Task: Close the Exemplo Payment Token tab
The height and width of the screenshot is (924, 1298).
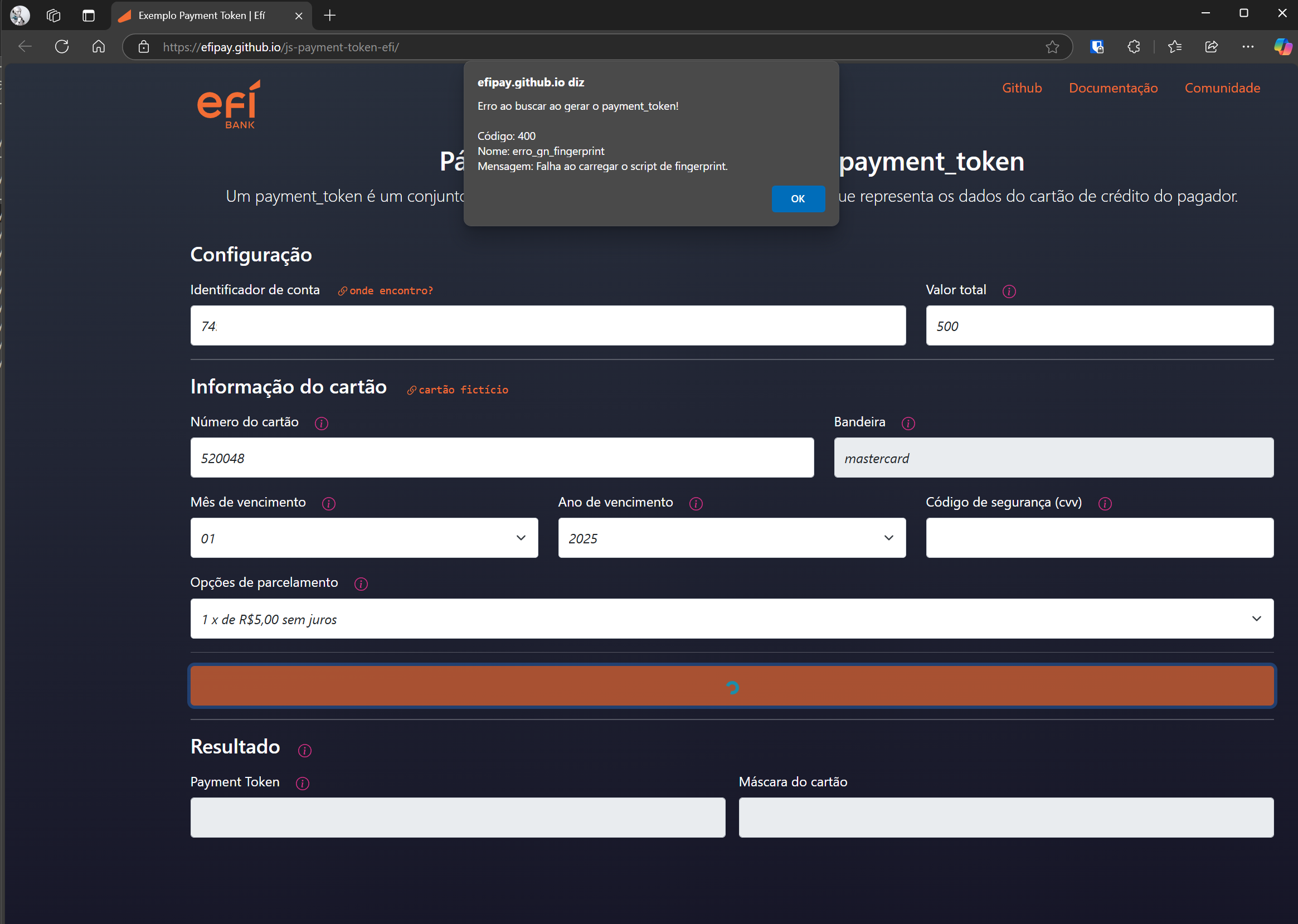Action: click(299, 16)
